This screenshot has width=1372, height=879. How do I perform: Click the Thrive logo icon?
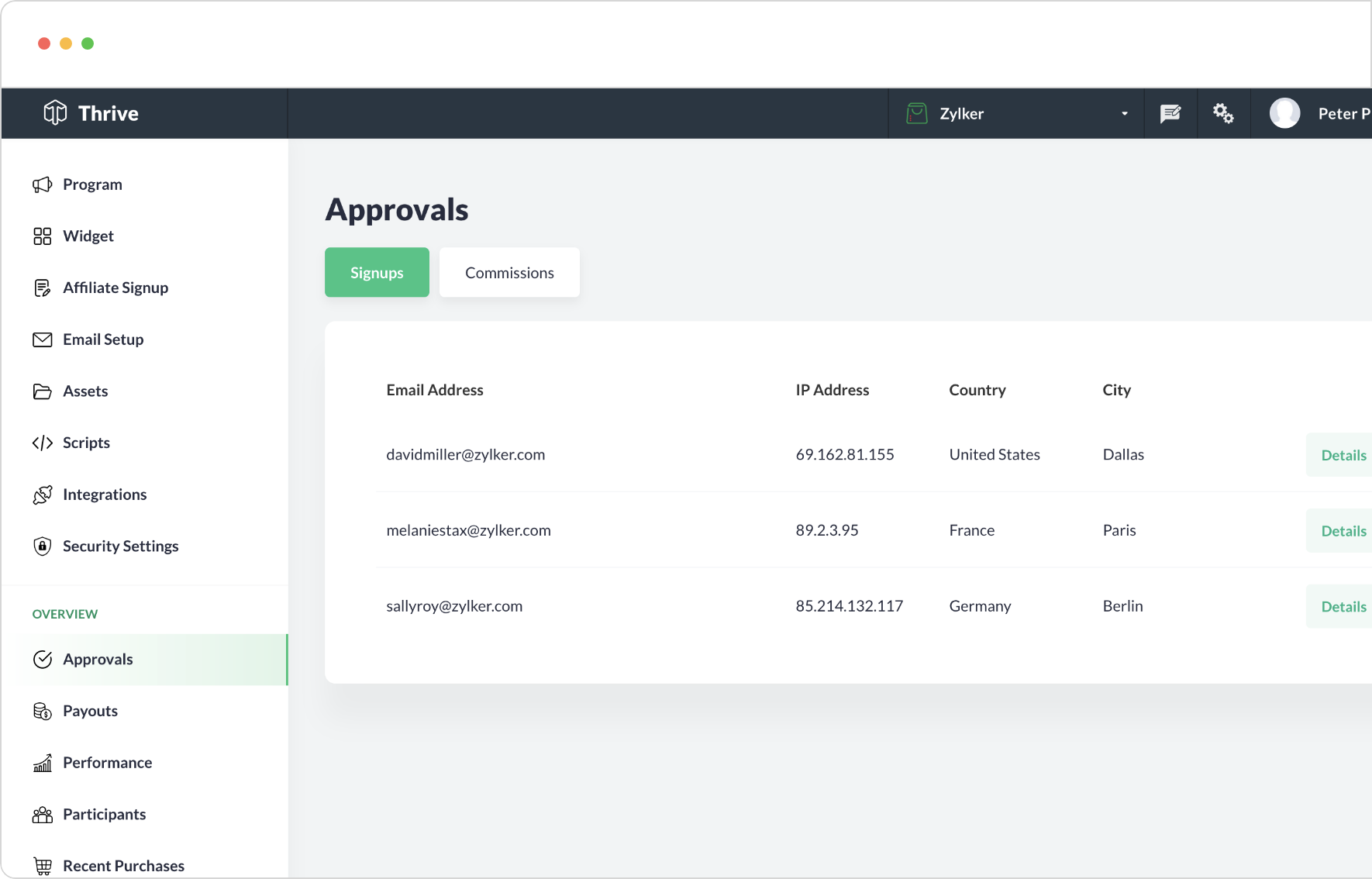click(55, 113)
